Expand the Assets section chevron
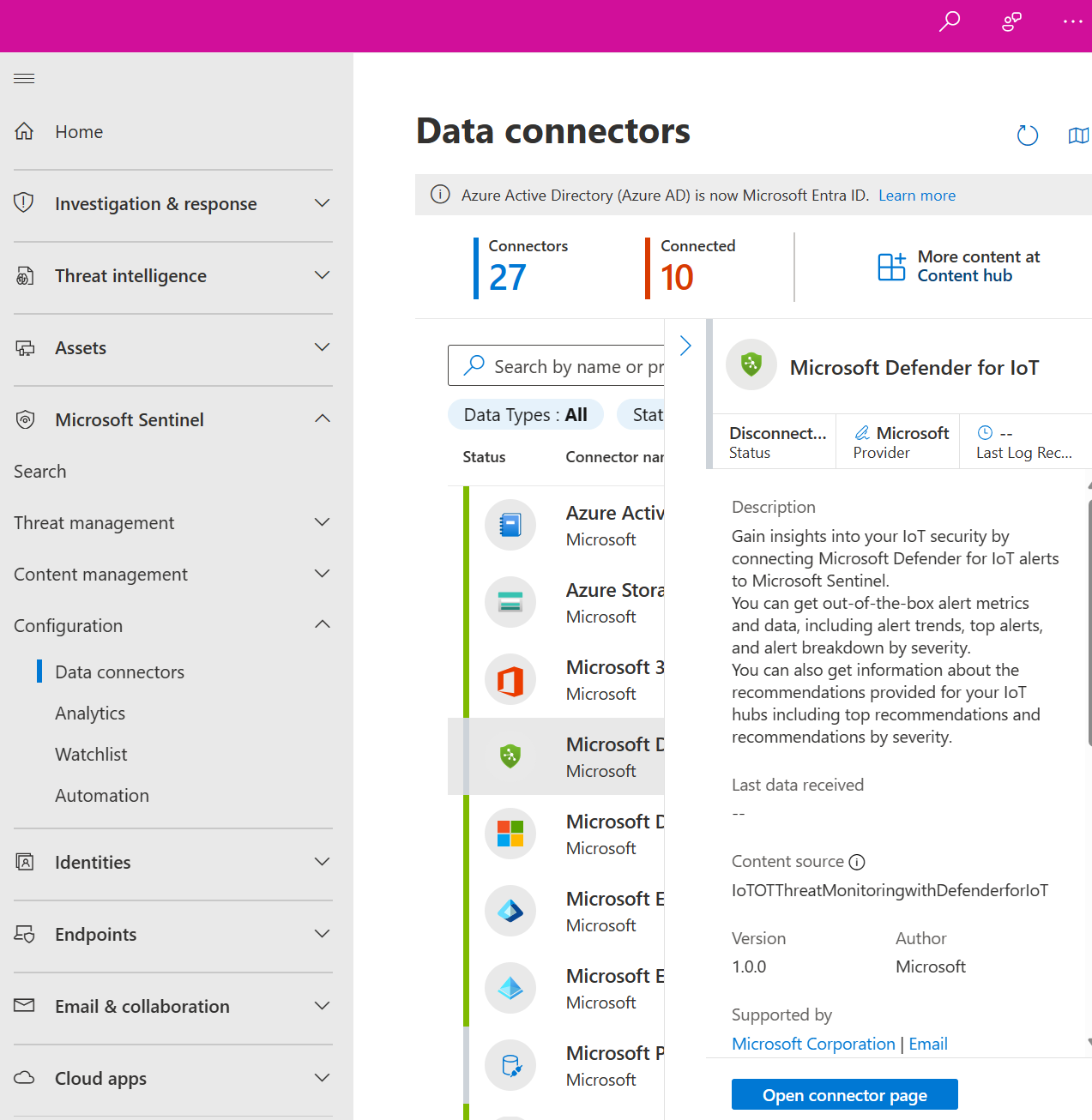The image size is (1092, 1120). coord(323,347)
